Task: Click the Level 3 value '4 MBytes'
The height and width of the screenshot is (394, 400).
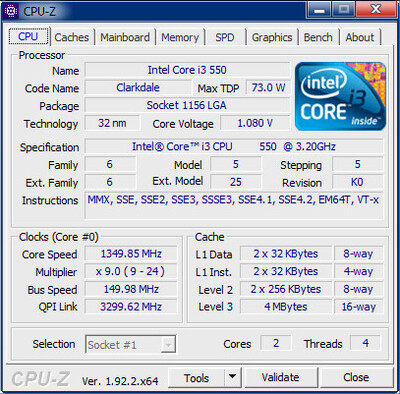Action: (x=286, y=306)
